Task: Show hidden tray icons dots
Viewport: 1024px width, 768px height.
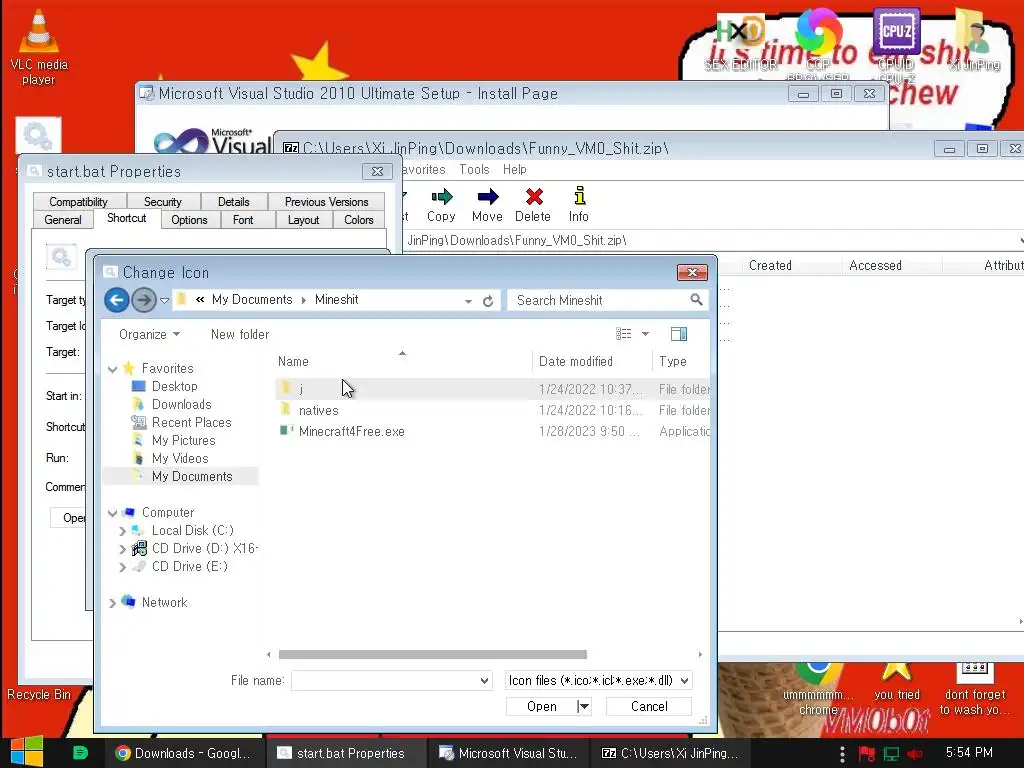Action: pyautogui.click(x=842, y=753)
